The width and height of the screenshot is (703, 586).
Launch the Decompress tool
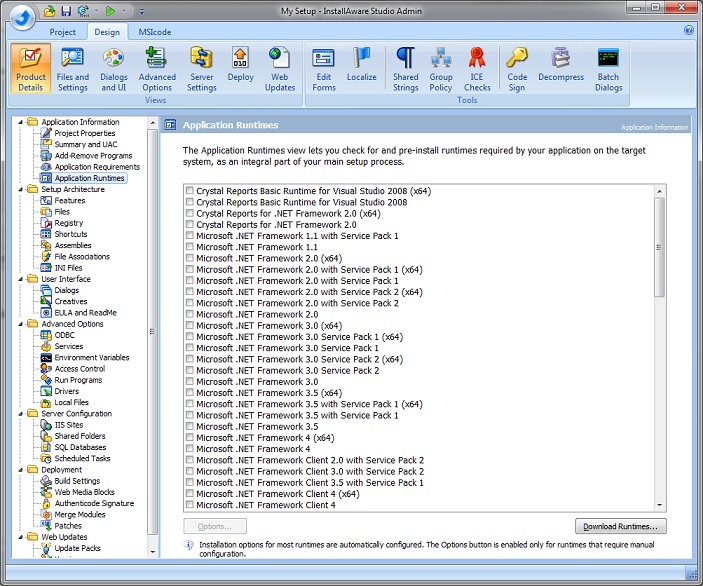[561, 65]
